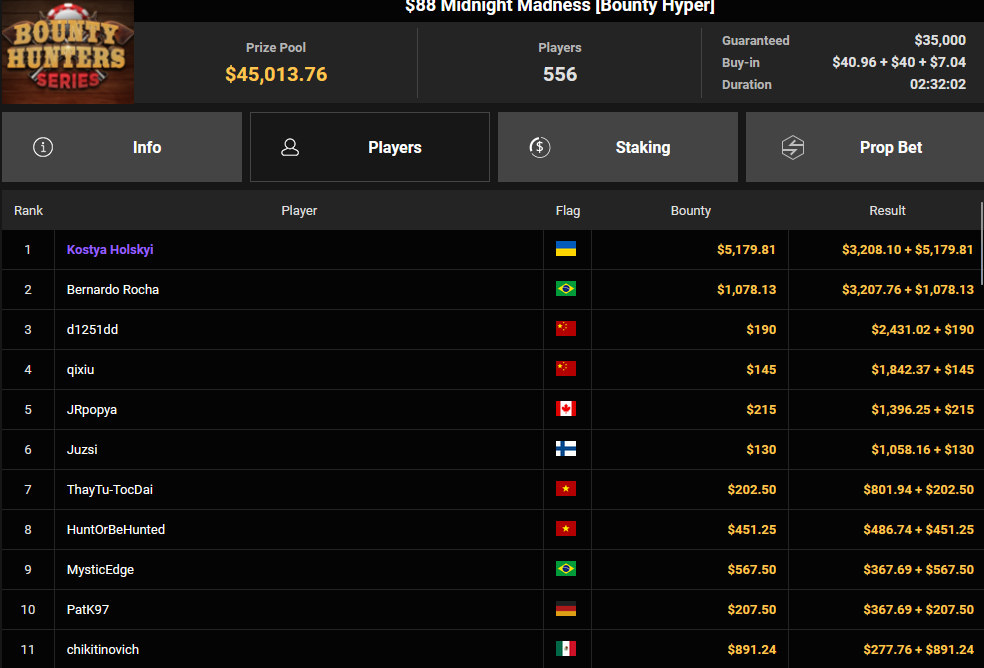Click guaranteed value $35,000
This screenshot has width=984, height=668.
[x=939, y=40]
